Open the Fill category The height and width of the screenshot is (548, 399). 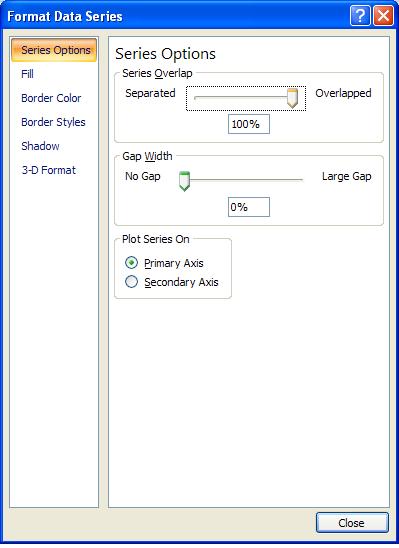[27, 74]
